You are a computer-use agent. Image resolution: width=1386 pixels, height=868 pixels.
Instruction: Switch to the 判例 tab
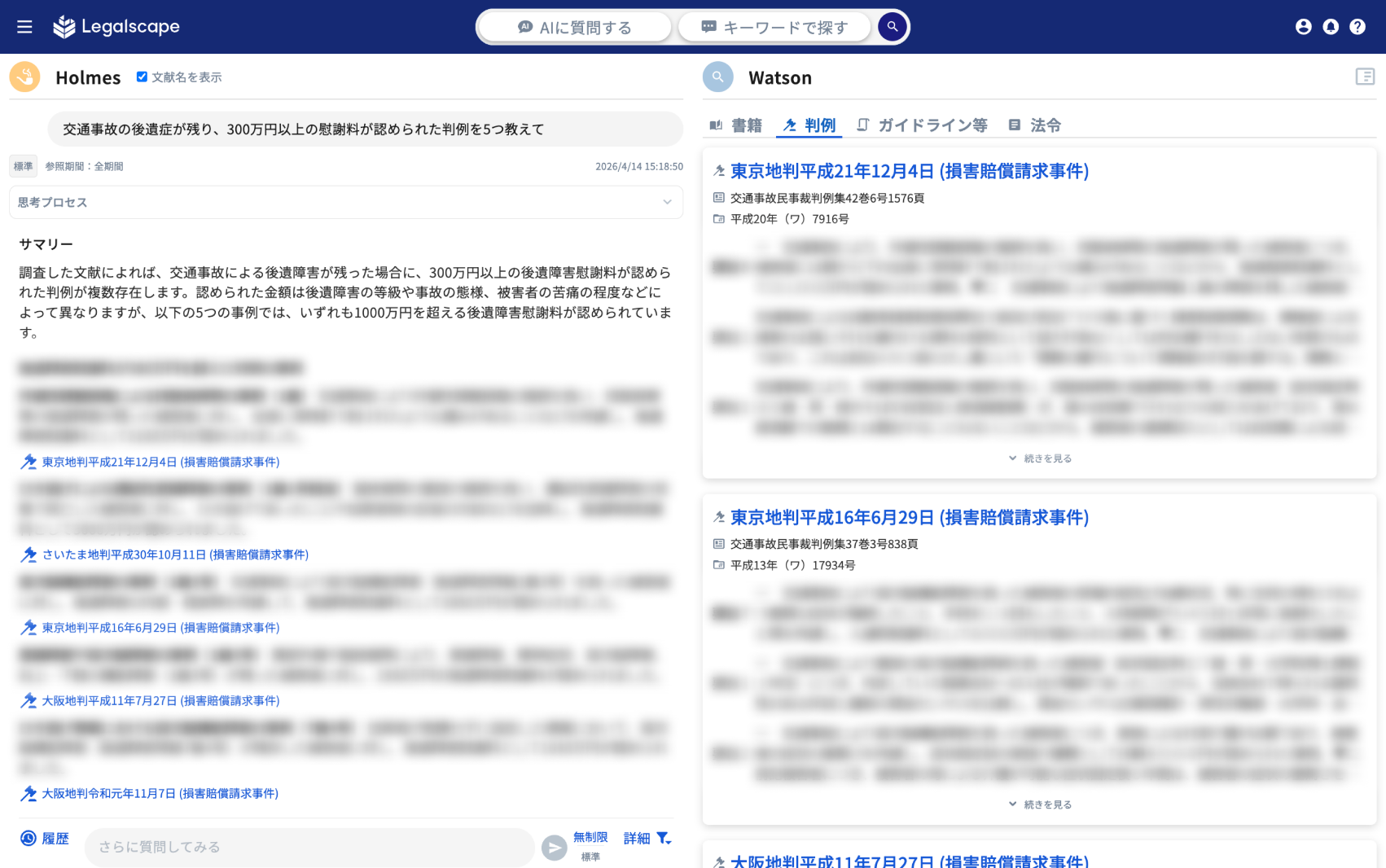coord(809,125)
